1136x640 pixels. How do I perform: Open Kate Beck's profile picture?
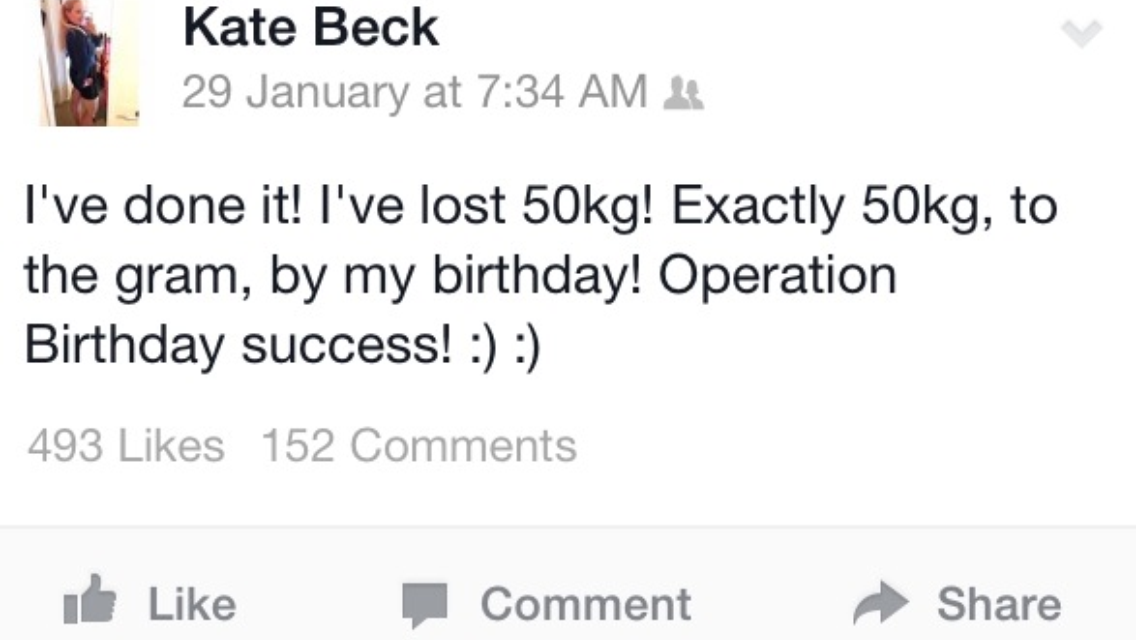tap(88, 64)
